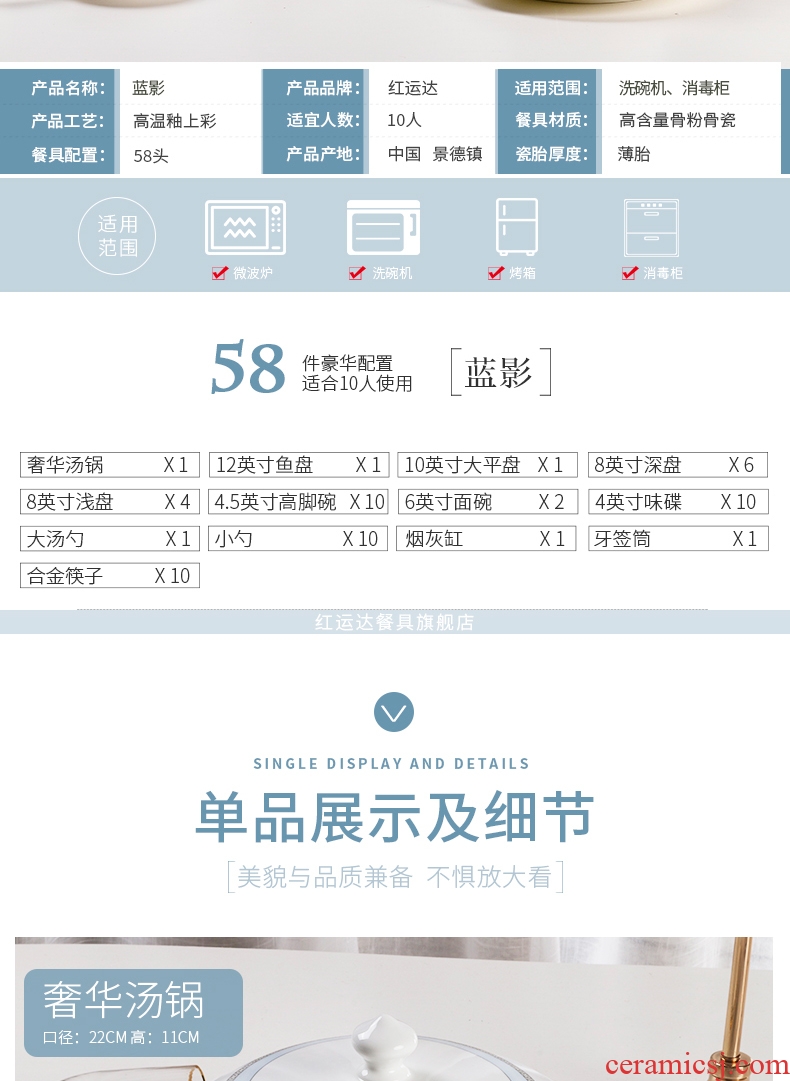The height and width of the screenshot is (1081, 790).
Task: Select the 合金筷子 X10 item box
Action: pos(109,576)
